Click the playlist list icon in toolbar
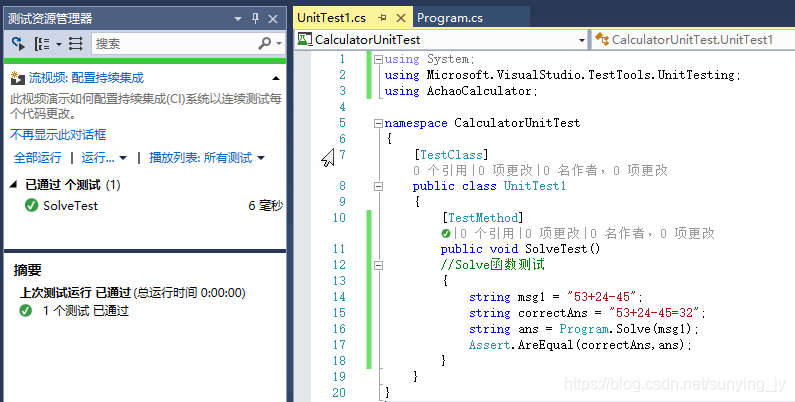This screenshot has height=402, width=795. click(76, 44)
